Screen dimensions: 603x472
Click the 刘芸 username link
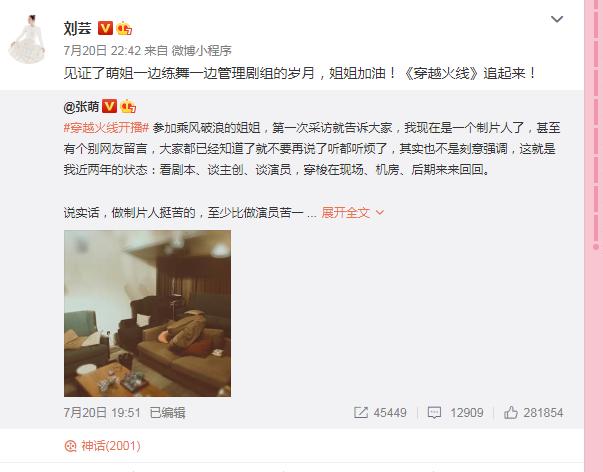77,28
